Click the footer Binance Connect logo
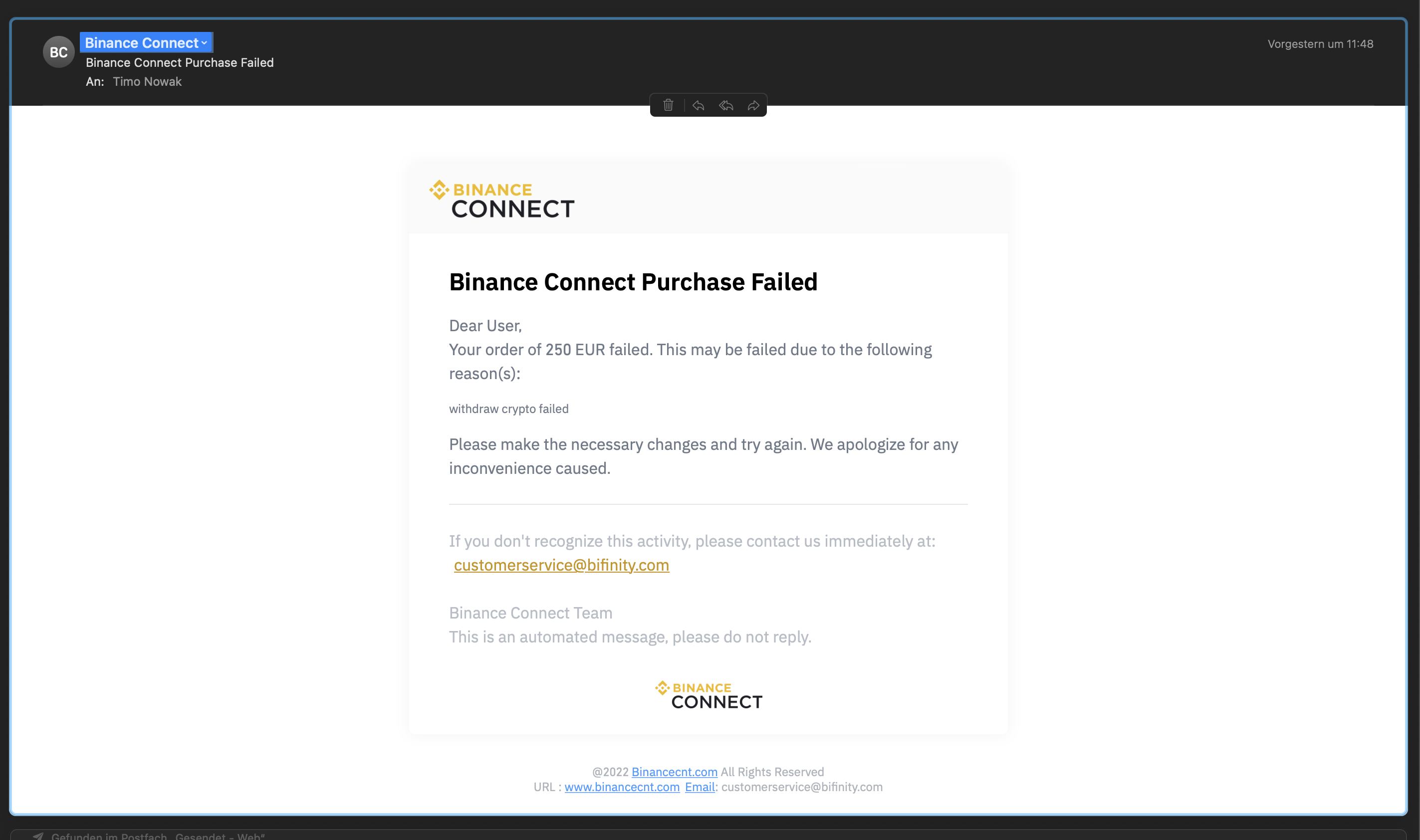This screenshot has width=1420, height=840. pos(709,695)
